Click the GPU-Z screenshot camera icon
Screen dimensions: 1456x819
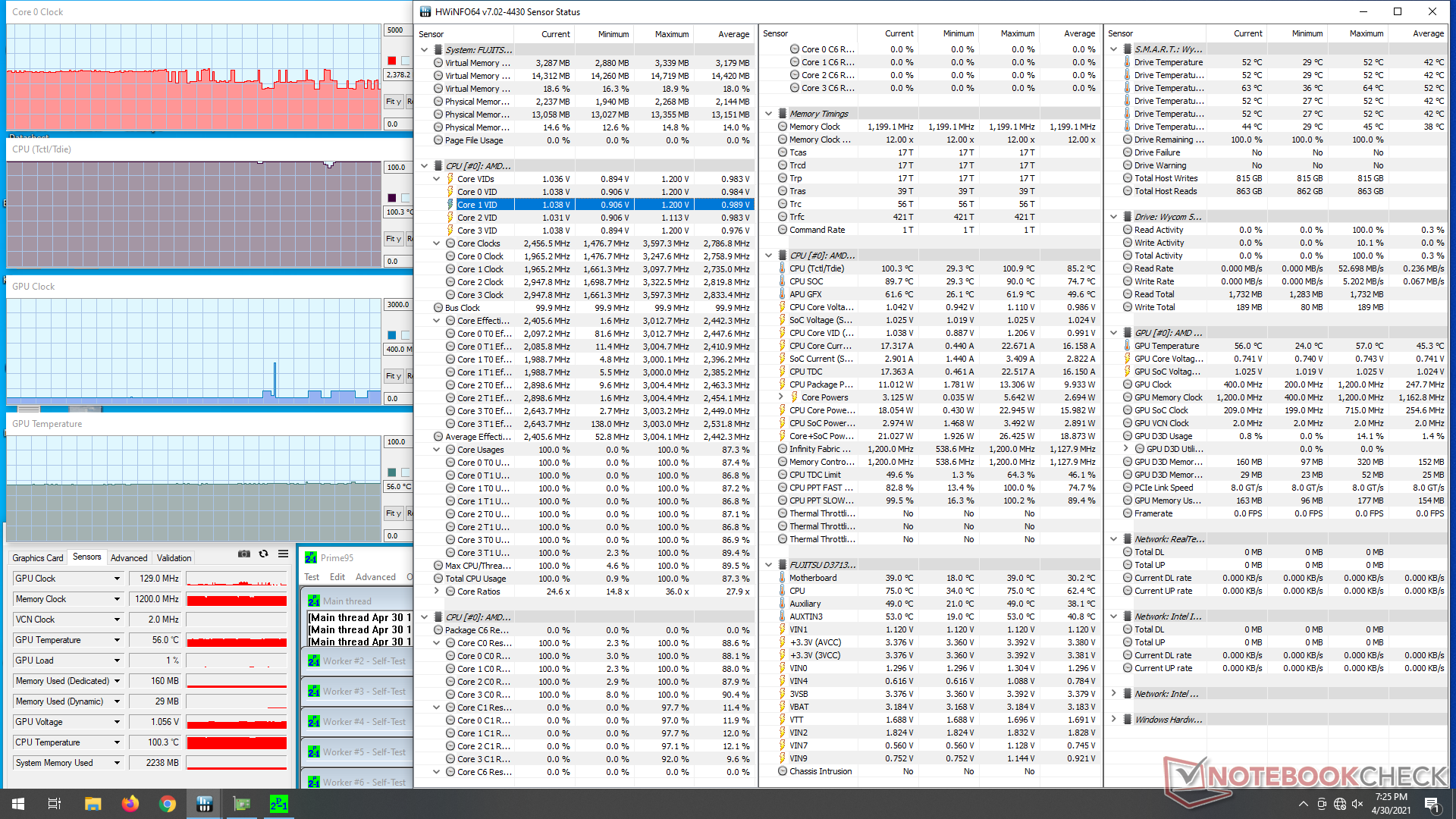click(244, 554)
